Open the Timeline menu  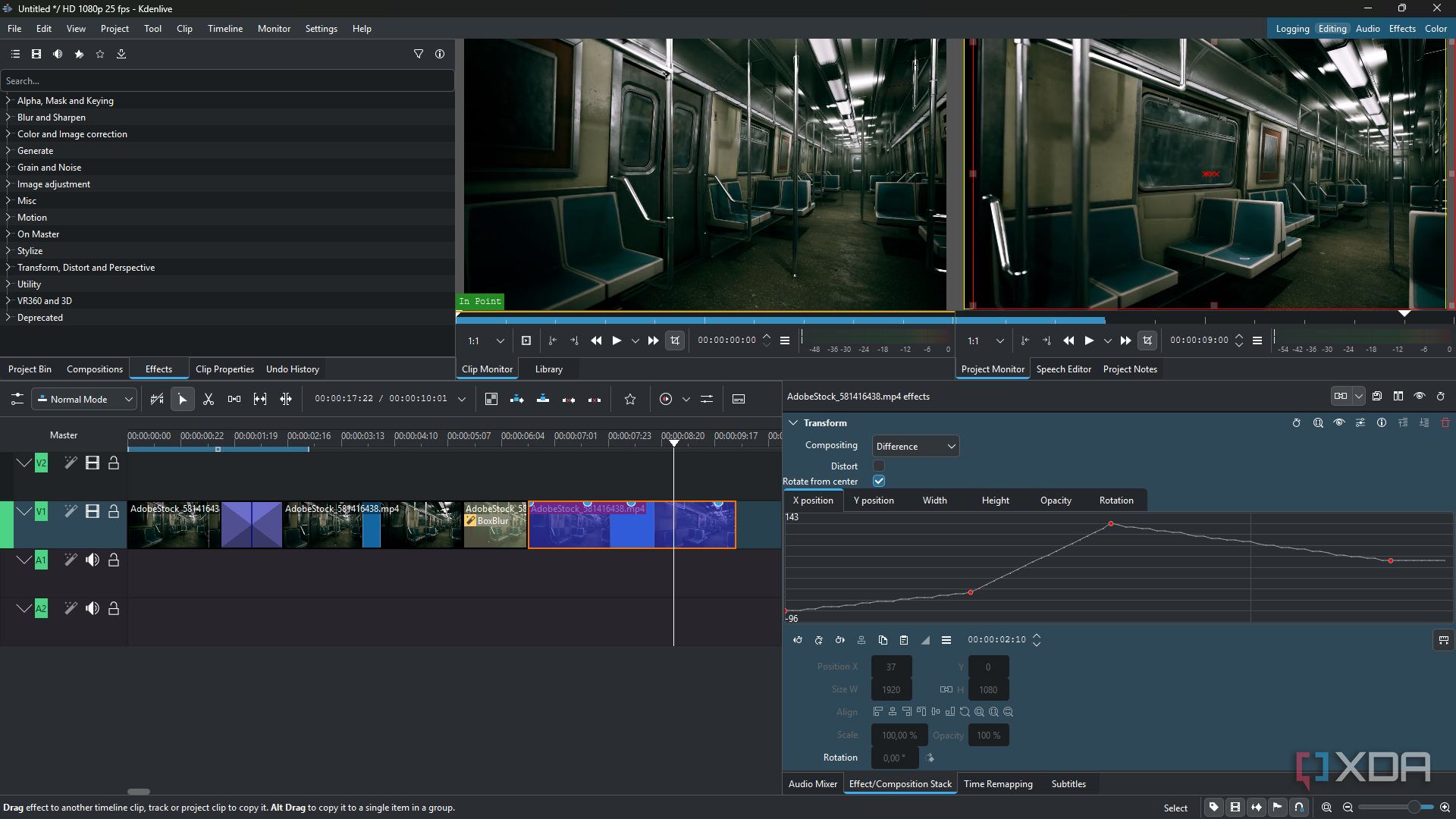point(225,29)
